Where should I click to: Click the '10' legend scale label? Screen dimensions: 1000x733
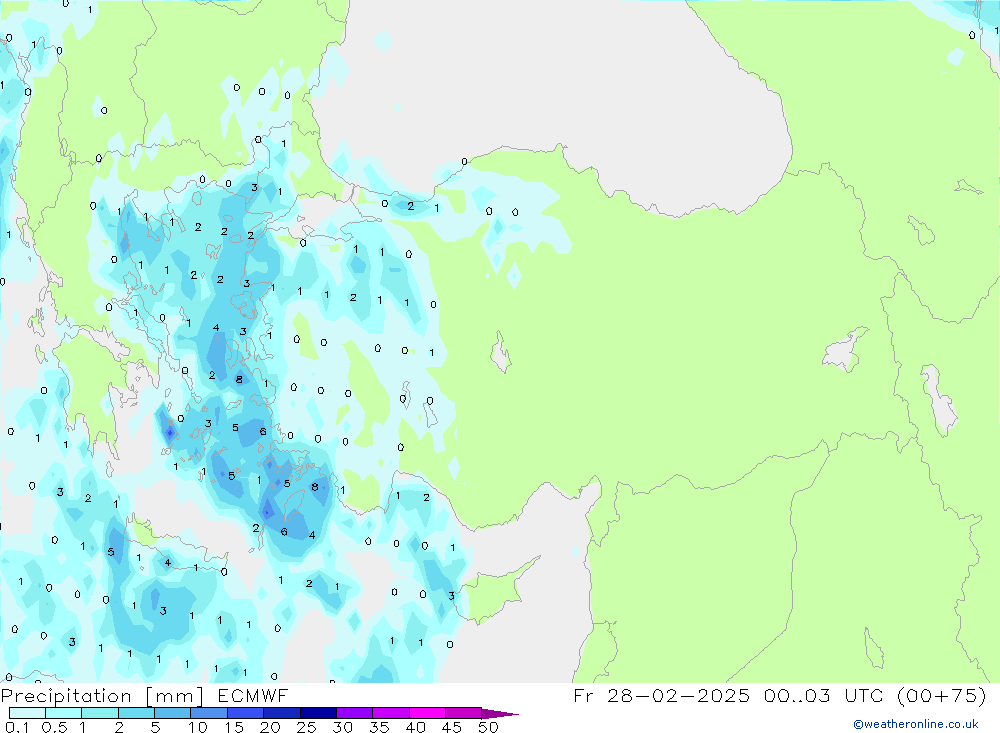(198, 727)
